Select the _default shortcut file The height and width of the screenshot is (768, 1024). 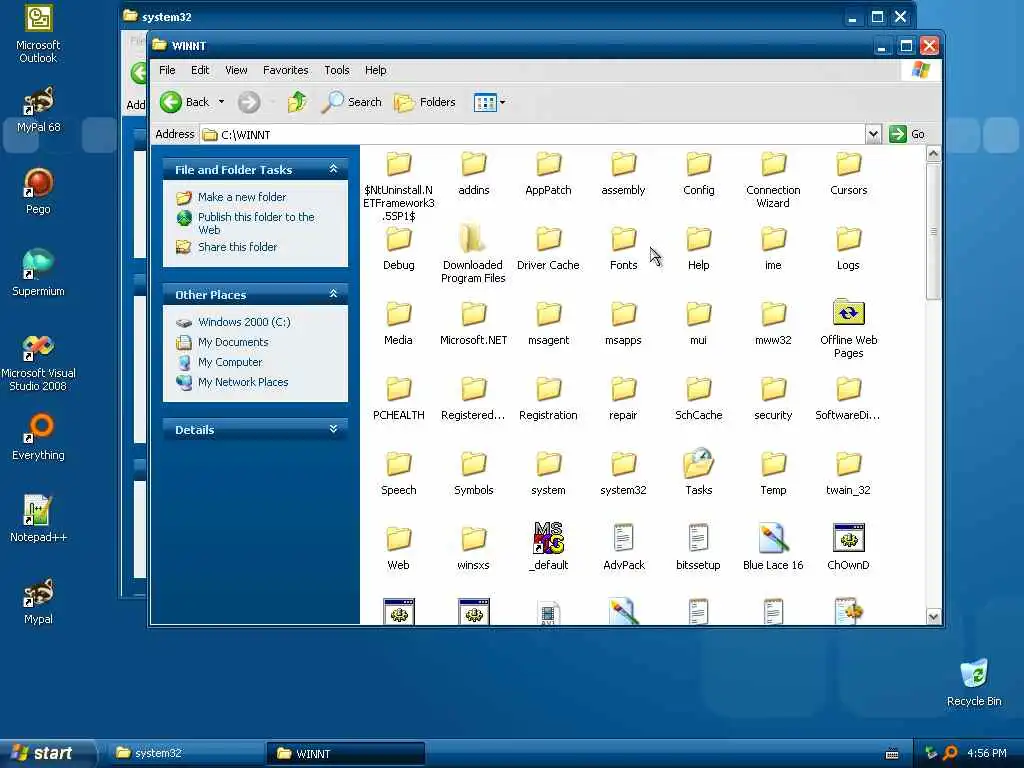(x=548, y=547)
